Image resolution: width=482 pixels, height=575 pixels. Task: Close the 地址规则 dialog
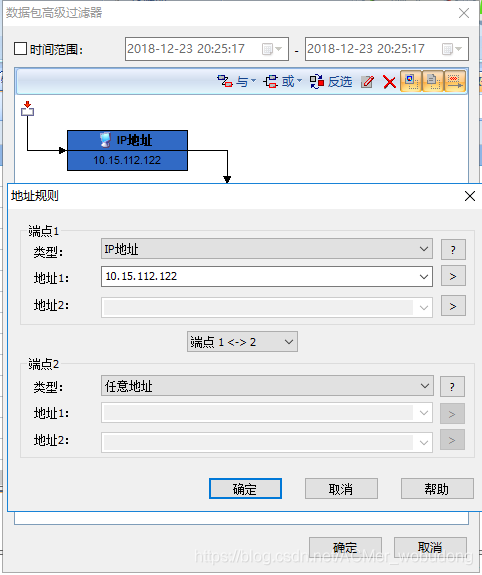[x=470, y=196]
